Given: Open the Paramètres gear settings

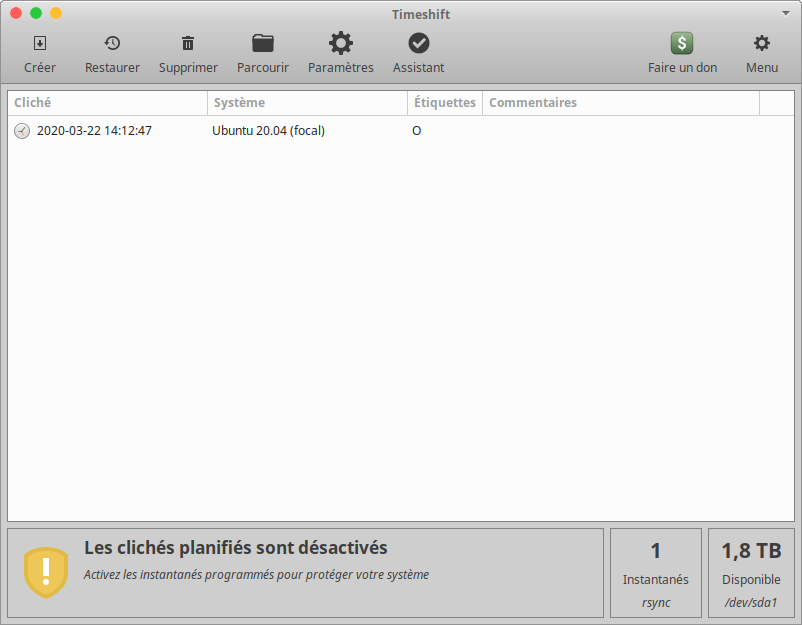Looking at the screenshot, I should click(341, 44).
